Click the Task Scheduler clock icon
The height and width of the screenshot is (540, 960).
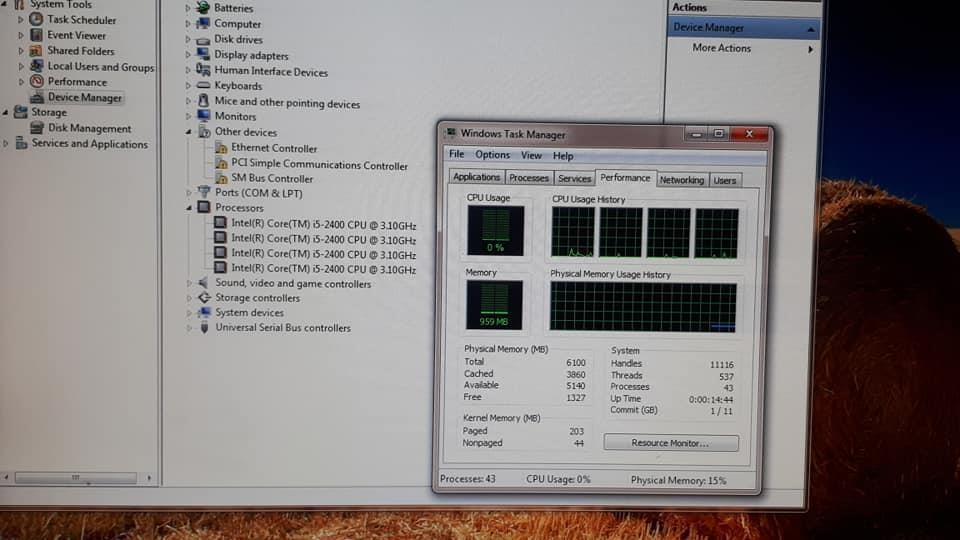[36, 20]
